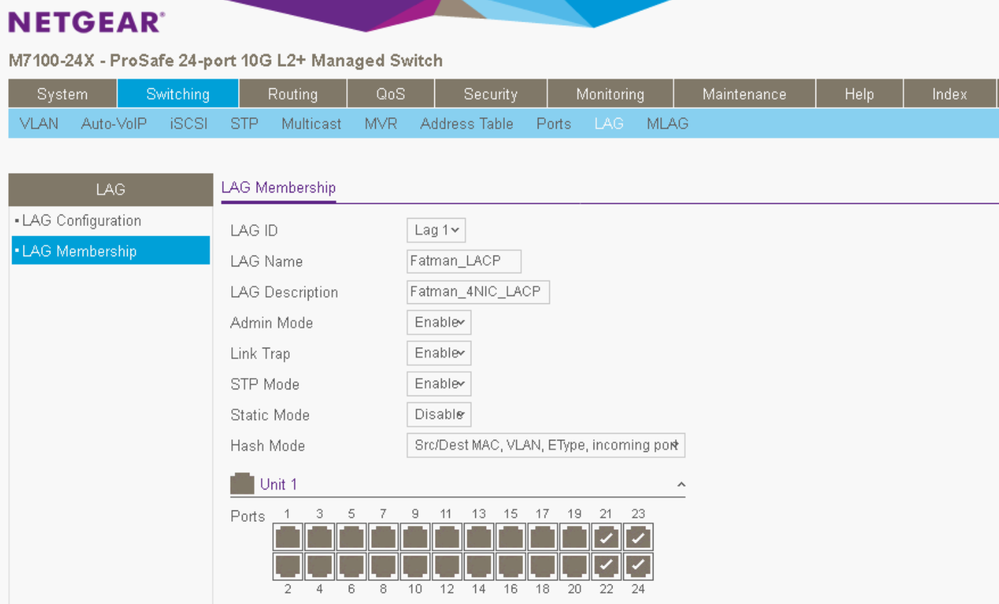Open the QoS tab

coord(391,94)
